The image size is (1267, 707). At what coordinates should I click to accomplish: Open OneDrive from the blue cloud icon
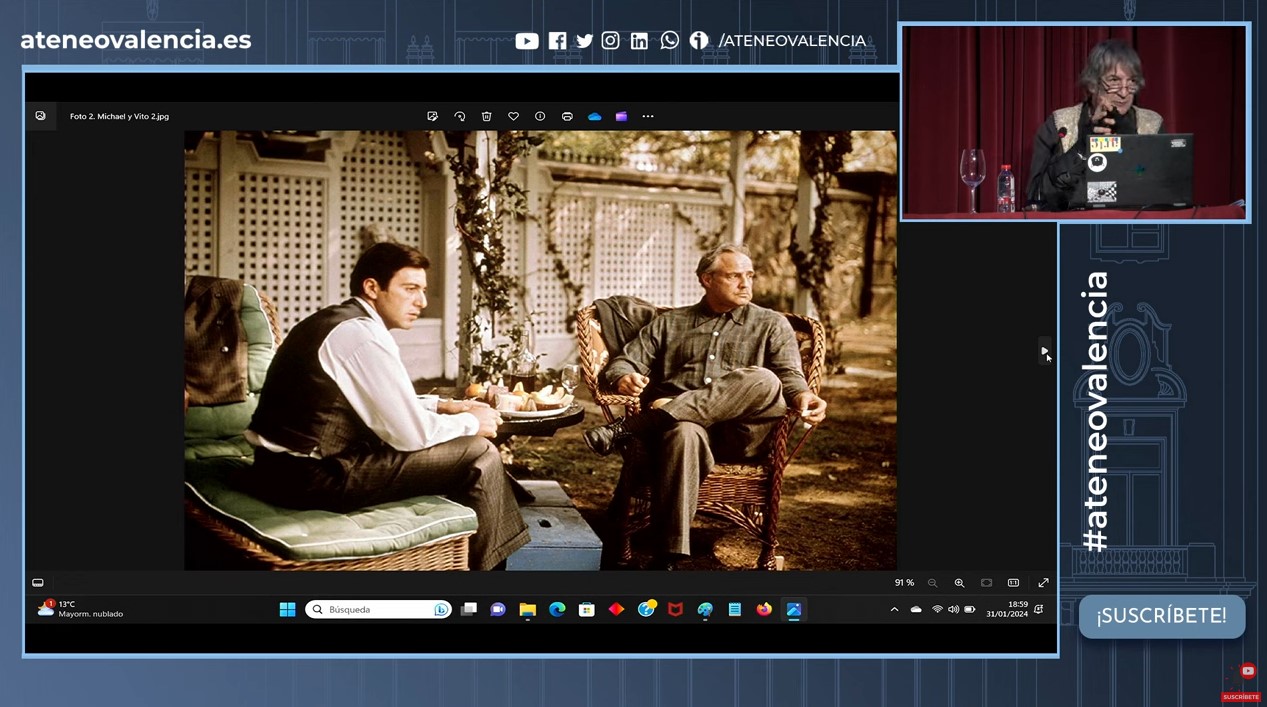595,116
